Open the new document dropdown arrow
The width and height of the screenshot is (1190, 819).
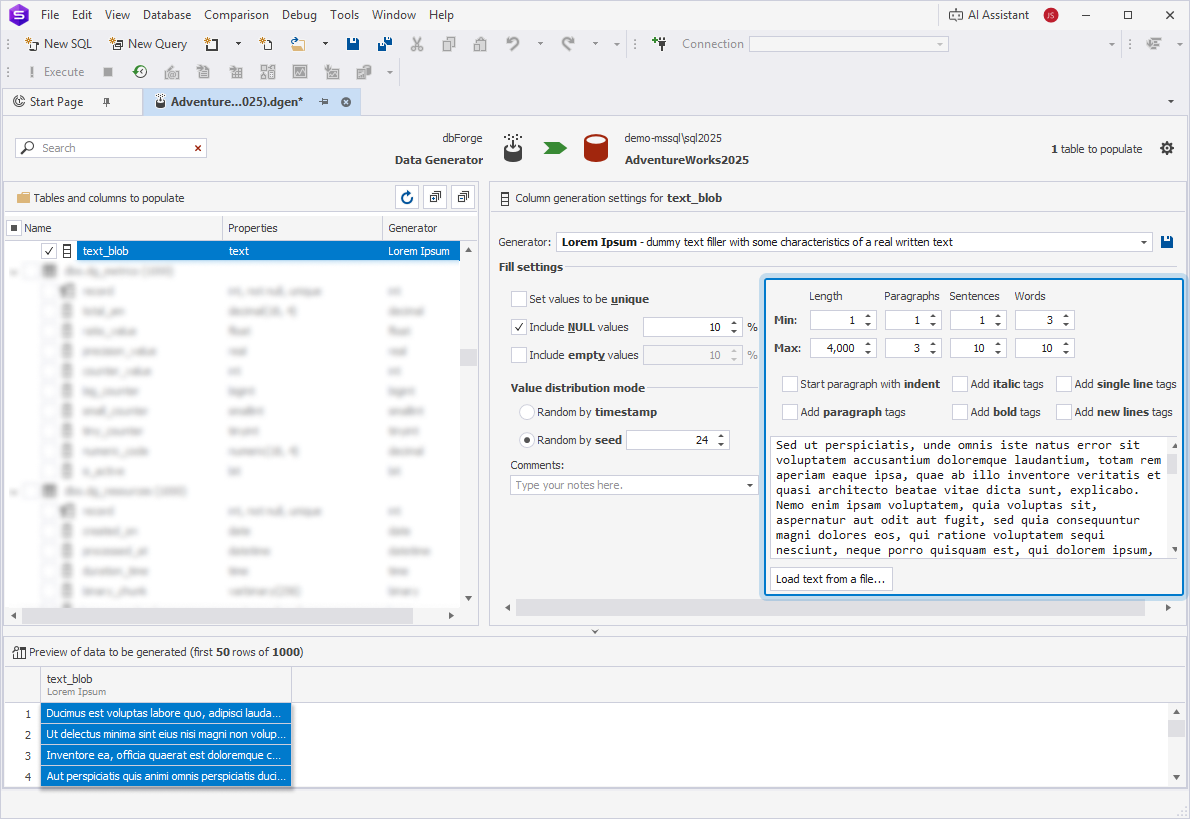click(238, 44)
